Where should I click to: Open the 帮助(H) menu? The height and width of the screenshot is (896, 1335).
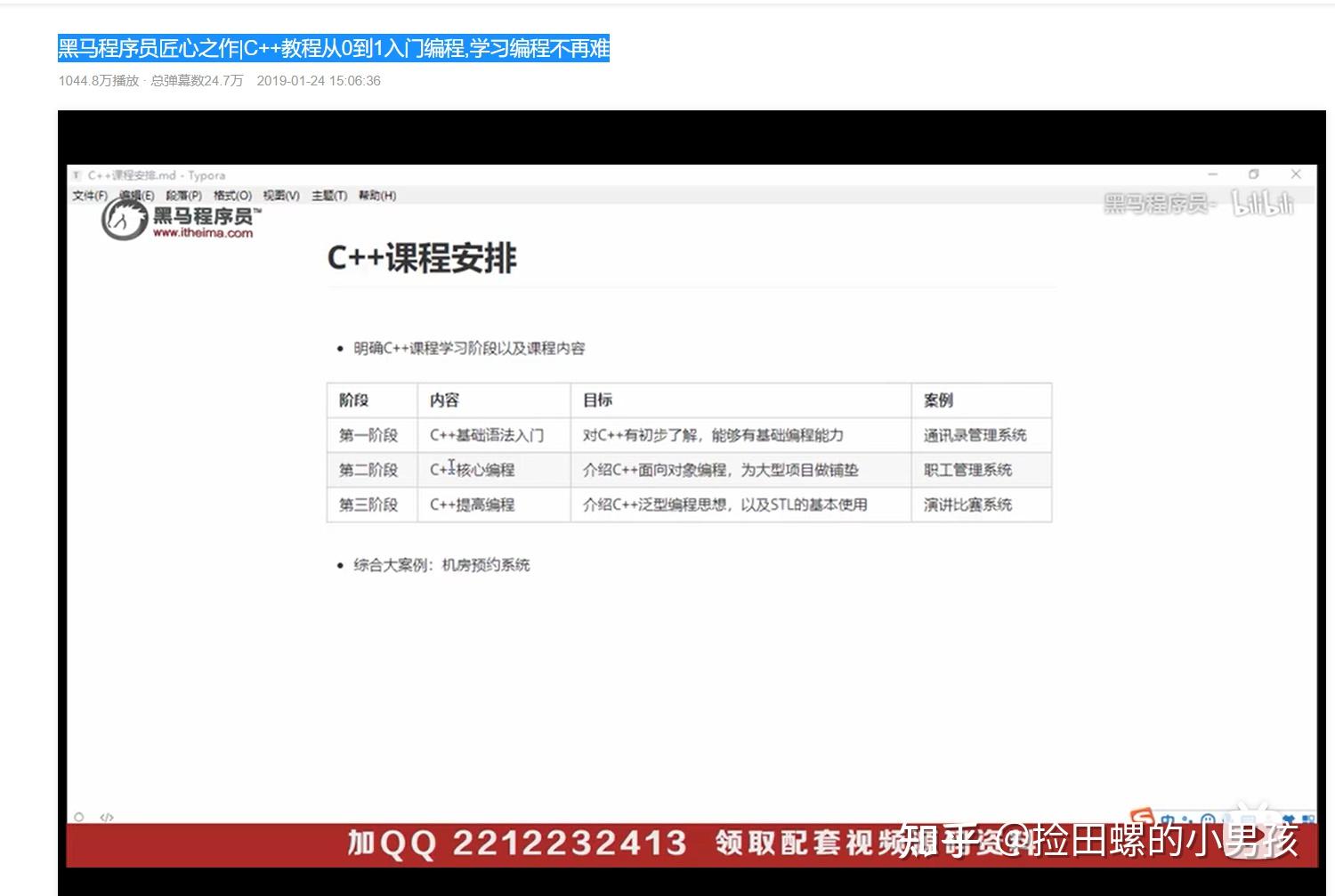coord(378,196)
